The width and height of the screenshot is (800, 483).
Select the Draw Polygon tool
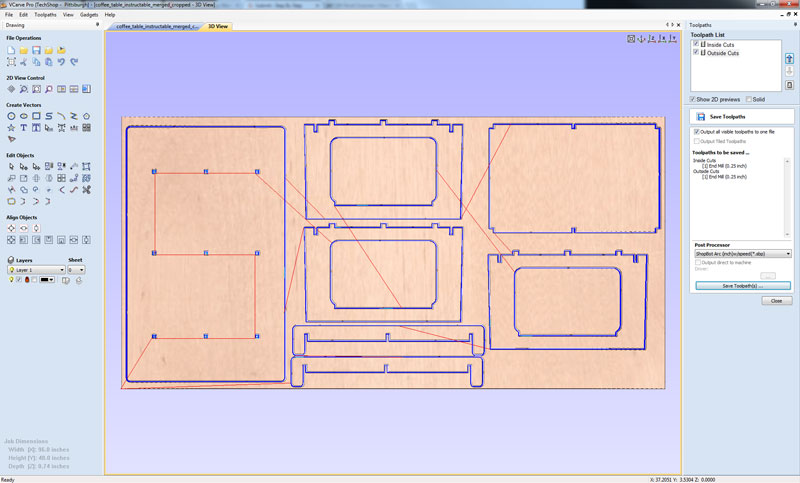click(86, 116)
